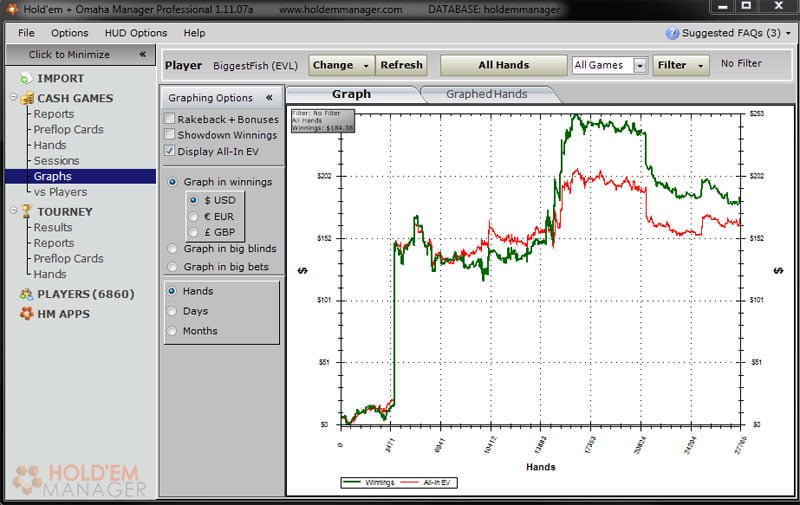Enable Rakeback + Bonuses checkbox
The height and width of the screenshot is (505, 800).
point(169,119)
